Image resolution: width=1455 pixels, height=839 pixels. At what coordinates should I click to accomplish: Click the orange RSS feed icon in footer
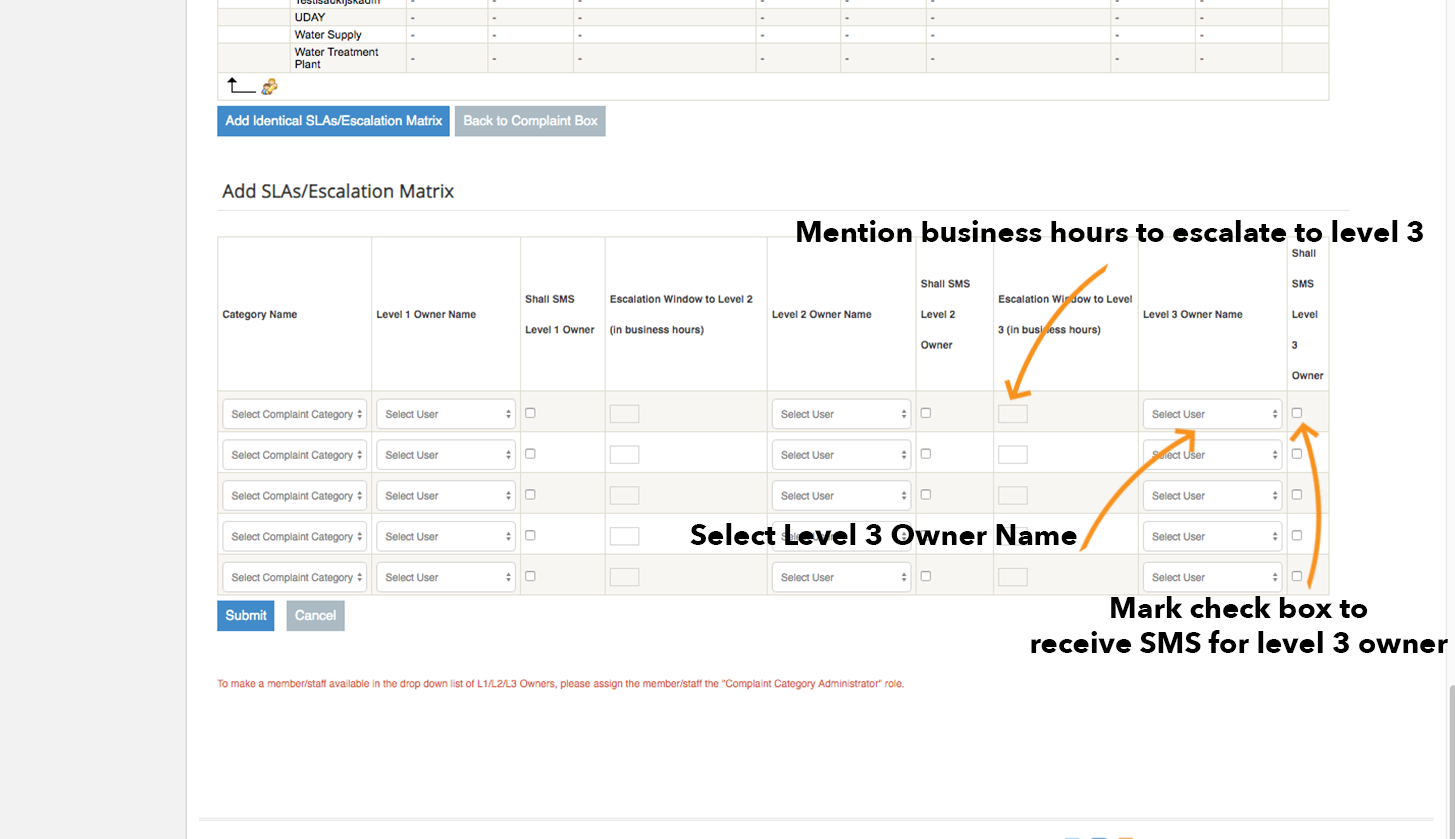pyautogui.click(x=1125, y=836)
